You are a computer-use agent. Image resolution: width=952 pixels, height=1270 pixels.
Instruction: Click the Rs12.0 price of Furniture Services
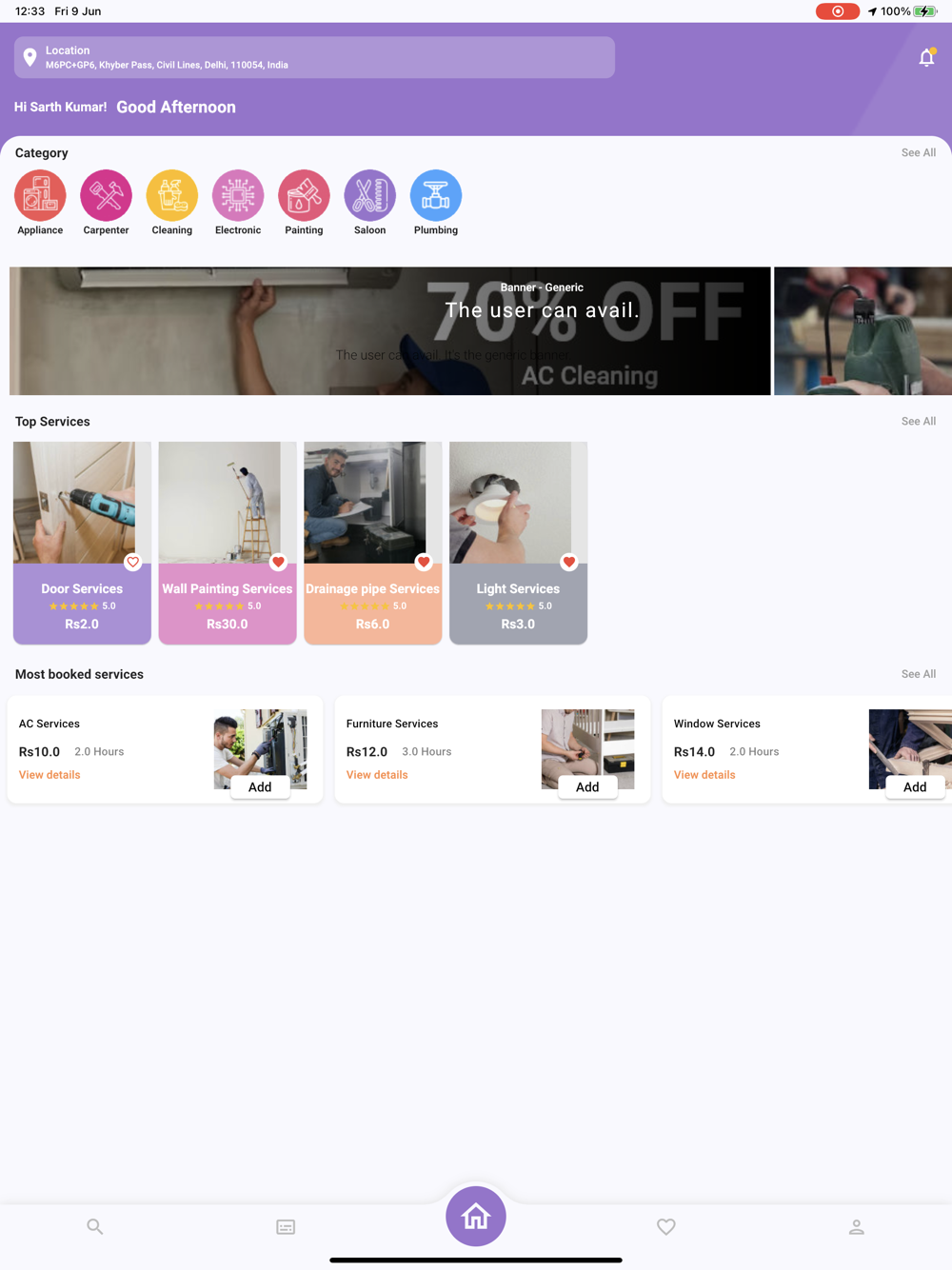click(x=367, y=752)
